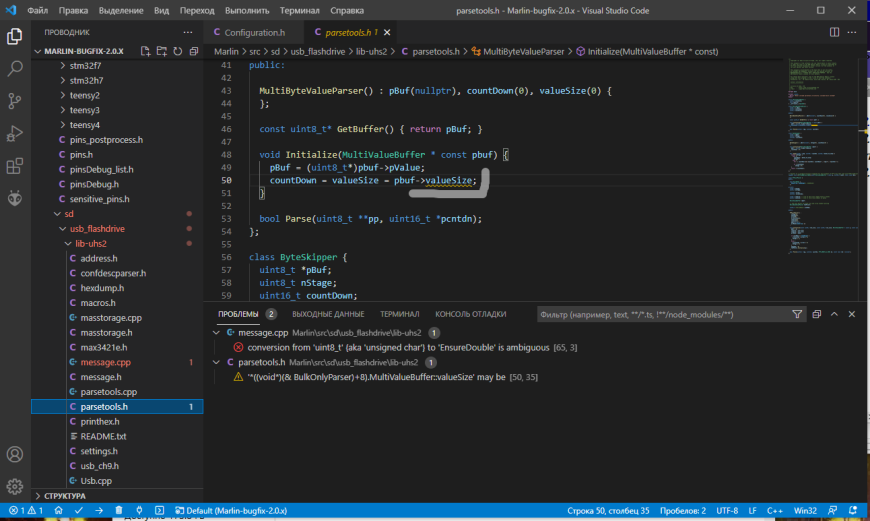This screenshot has height=521, width=870.
Task: Open the Extensions view
Action: pos(14,166)
